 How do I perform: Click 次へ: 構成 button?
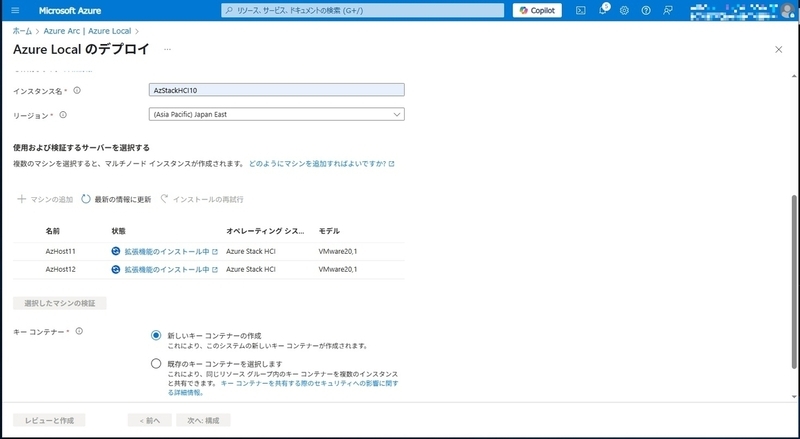point(203,421)
